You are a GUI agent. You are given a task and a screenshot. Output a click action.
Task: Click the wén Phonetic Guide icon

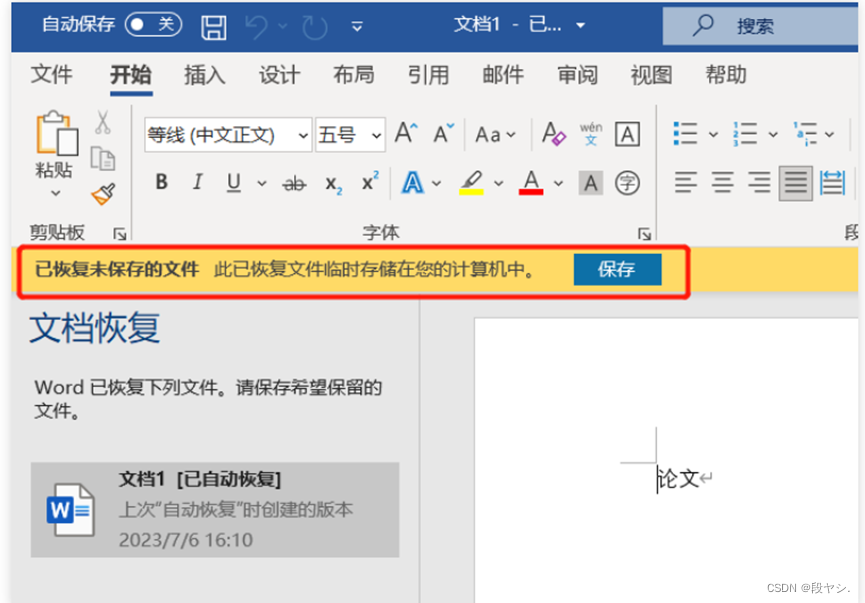591,134
